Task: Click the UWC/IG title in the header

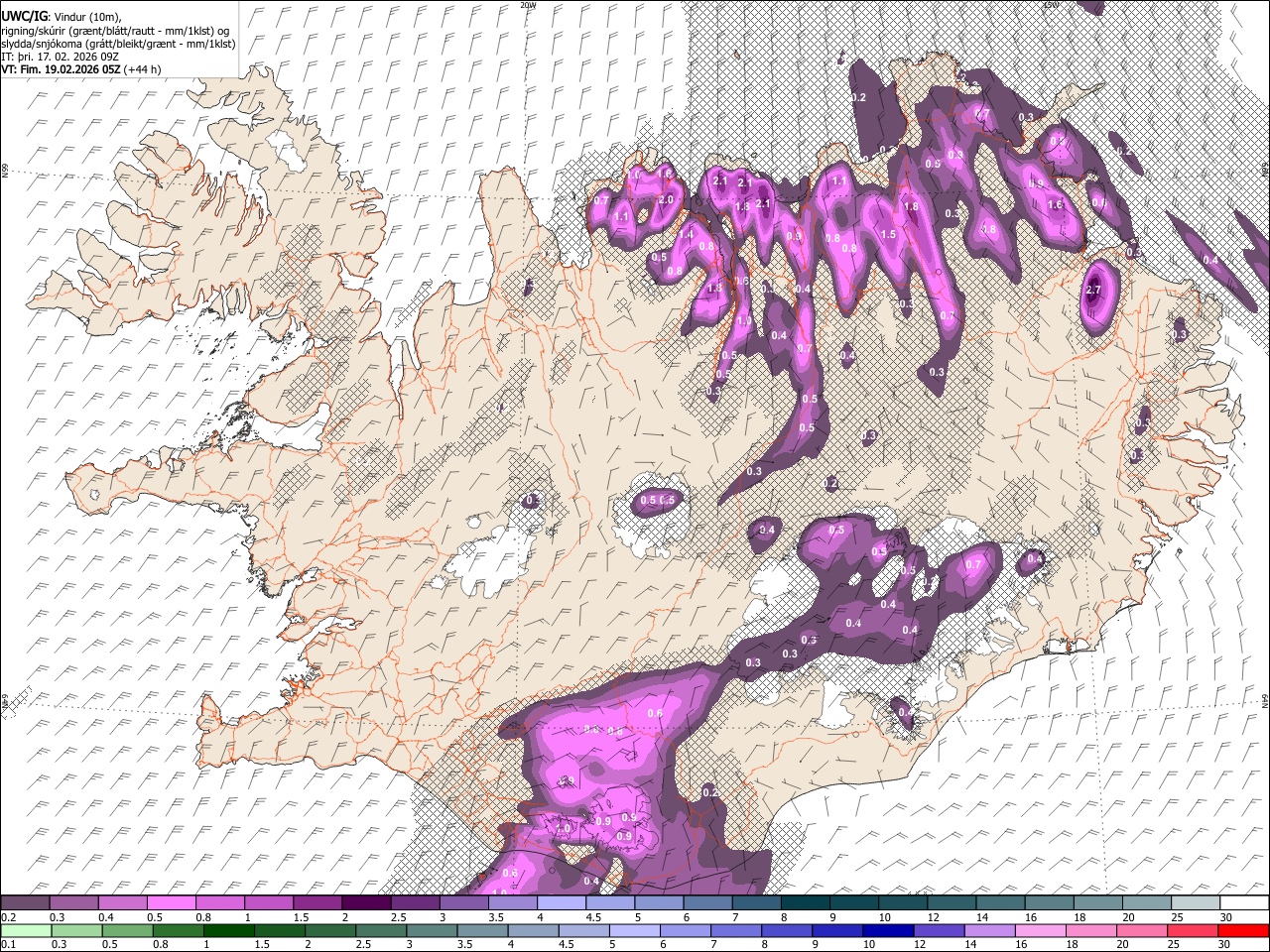Action: pyautogui.click(x=24, y=16)
